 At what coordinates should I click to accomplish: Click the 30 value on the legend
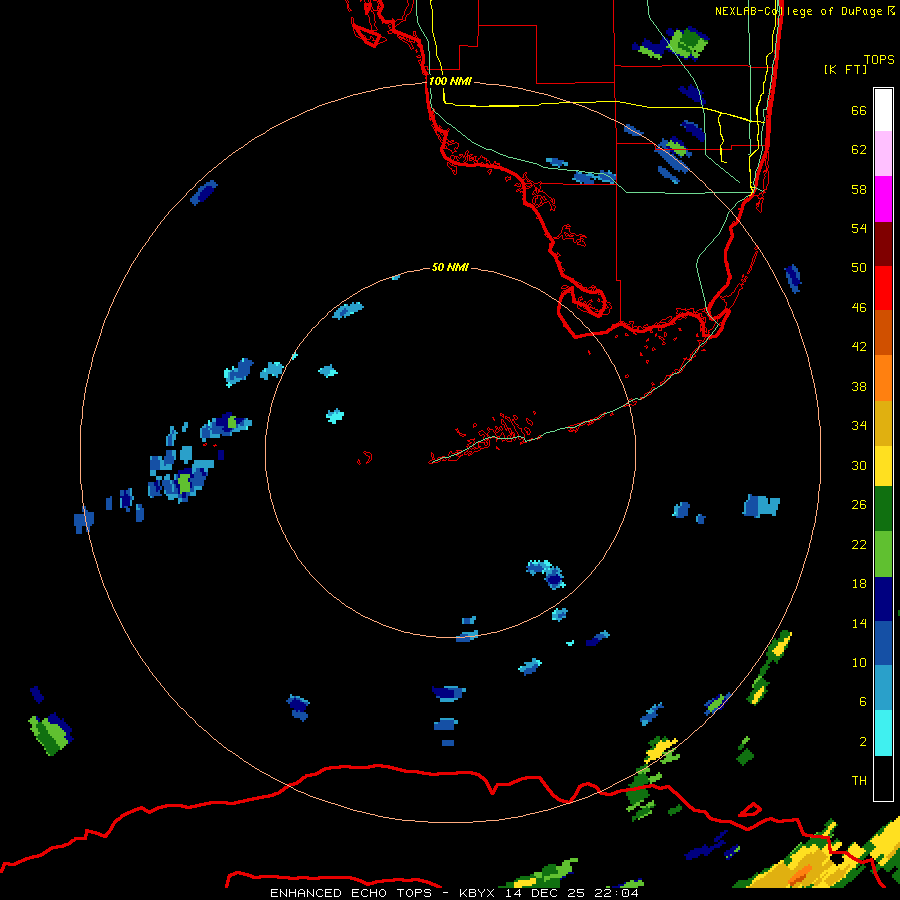859,465
